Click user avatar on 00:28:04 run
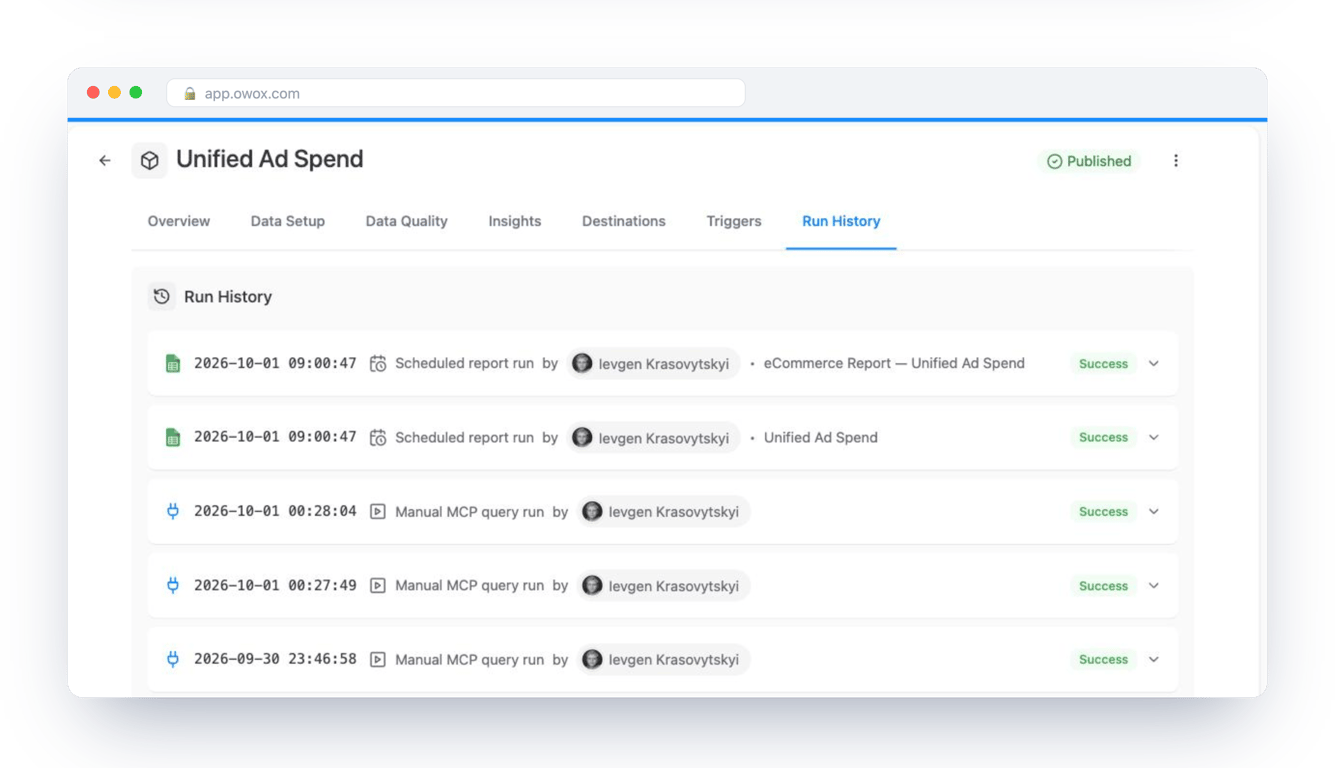The width and height of the screenshot is (1335, 768). tap(592, 511)
